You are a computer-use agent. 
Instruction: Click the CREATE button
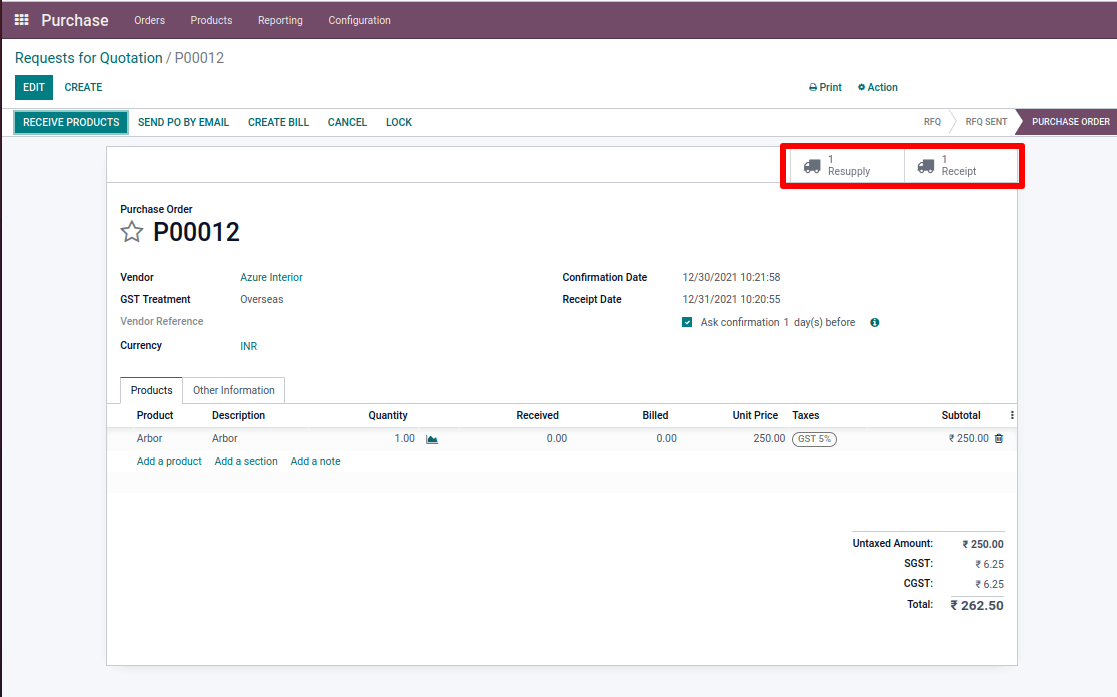click(x=83, y=87)
